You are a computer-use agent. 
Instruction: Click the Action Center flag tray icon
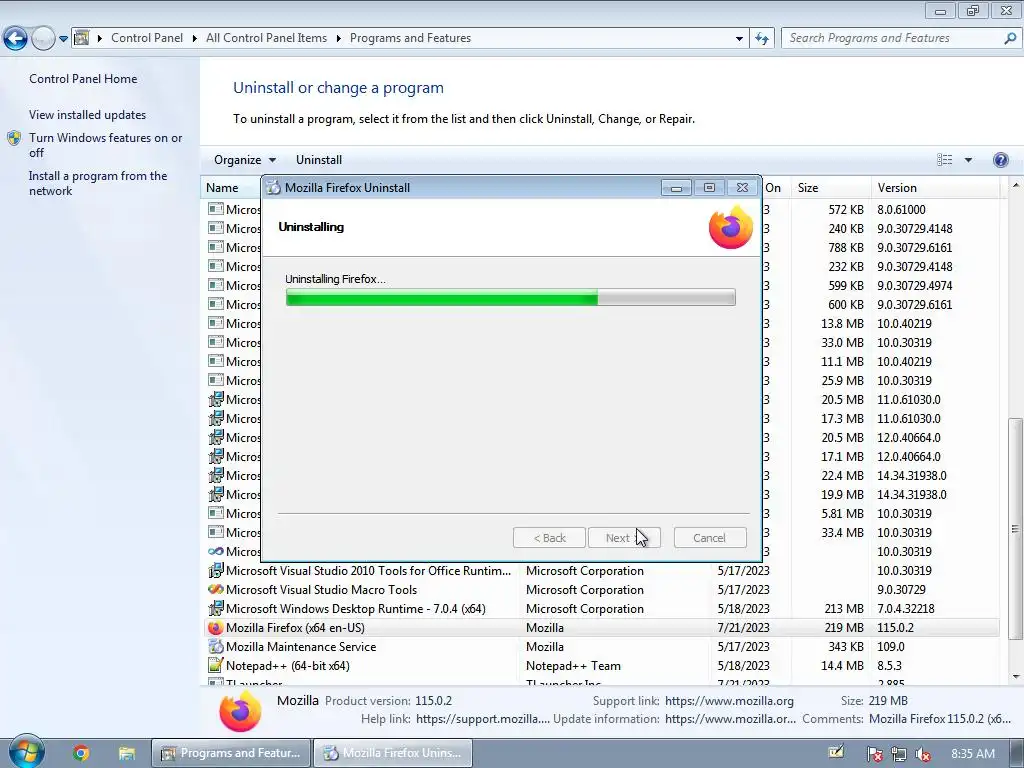tap(875, 754)
